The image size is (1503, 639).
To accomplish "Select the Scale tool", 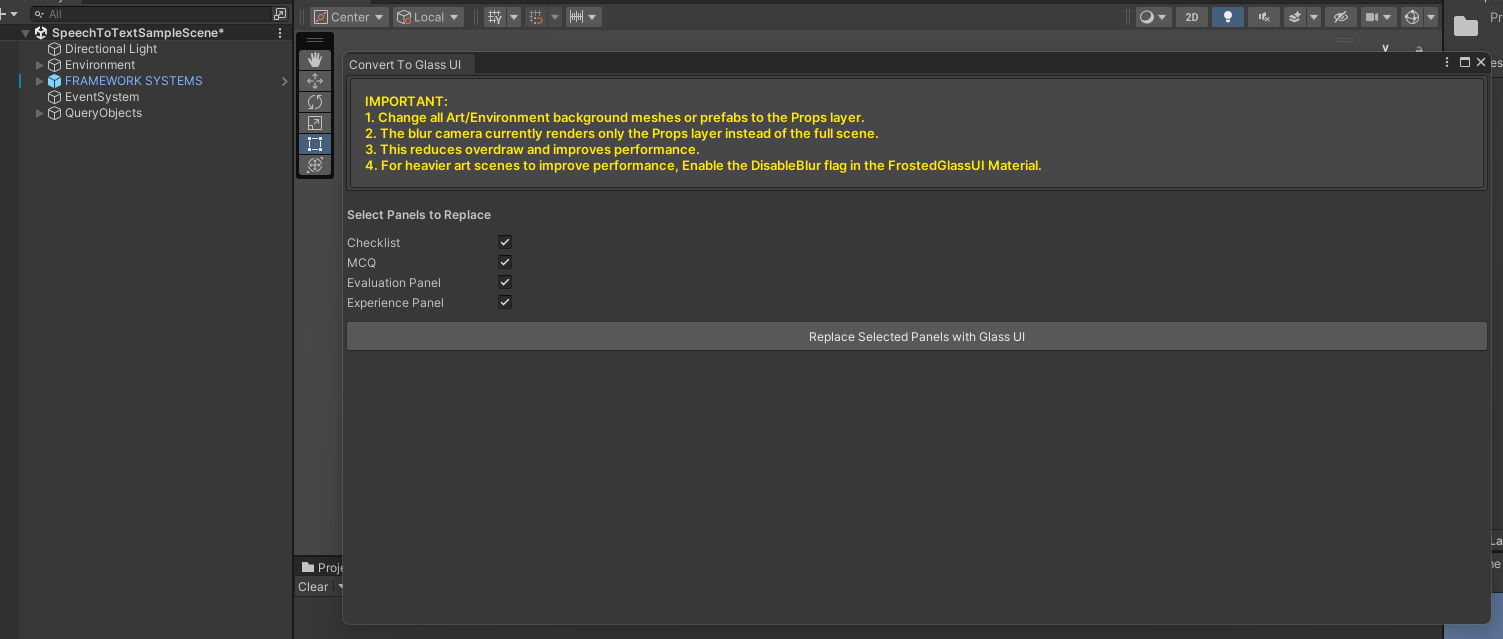I will coord(315,123).
